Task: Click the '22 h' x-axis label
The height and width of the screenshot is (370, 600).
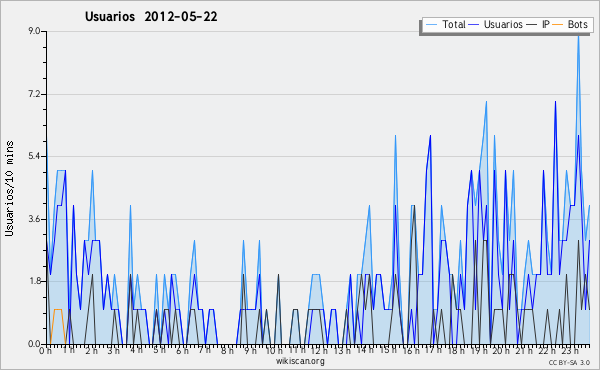Action: [547, 351]
